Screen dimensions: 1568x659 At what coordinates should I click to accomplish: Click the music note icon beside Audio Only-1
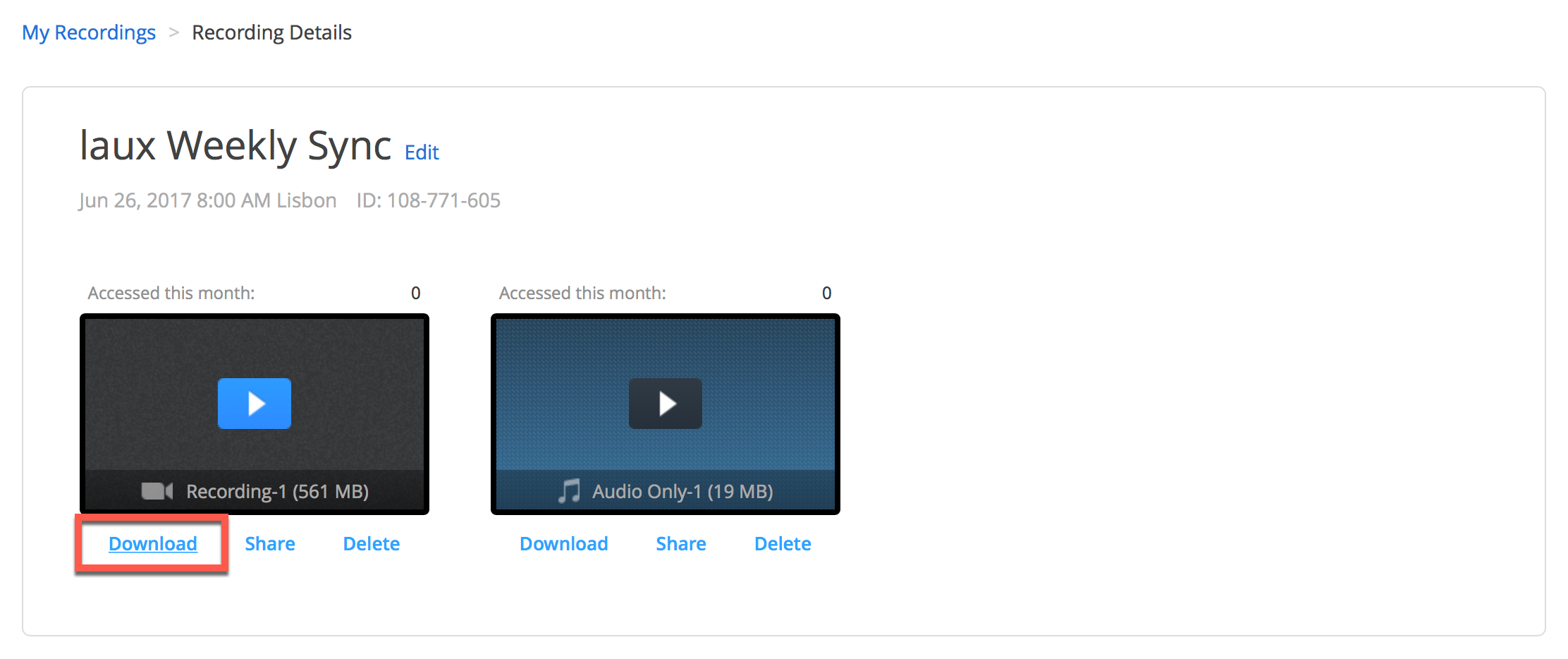point(569,490)
